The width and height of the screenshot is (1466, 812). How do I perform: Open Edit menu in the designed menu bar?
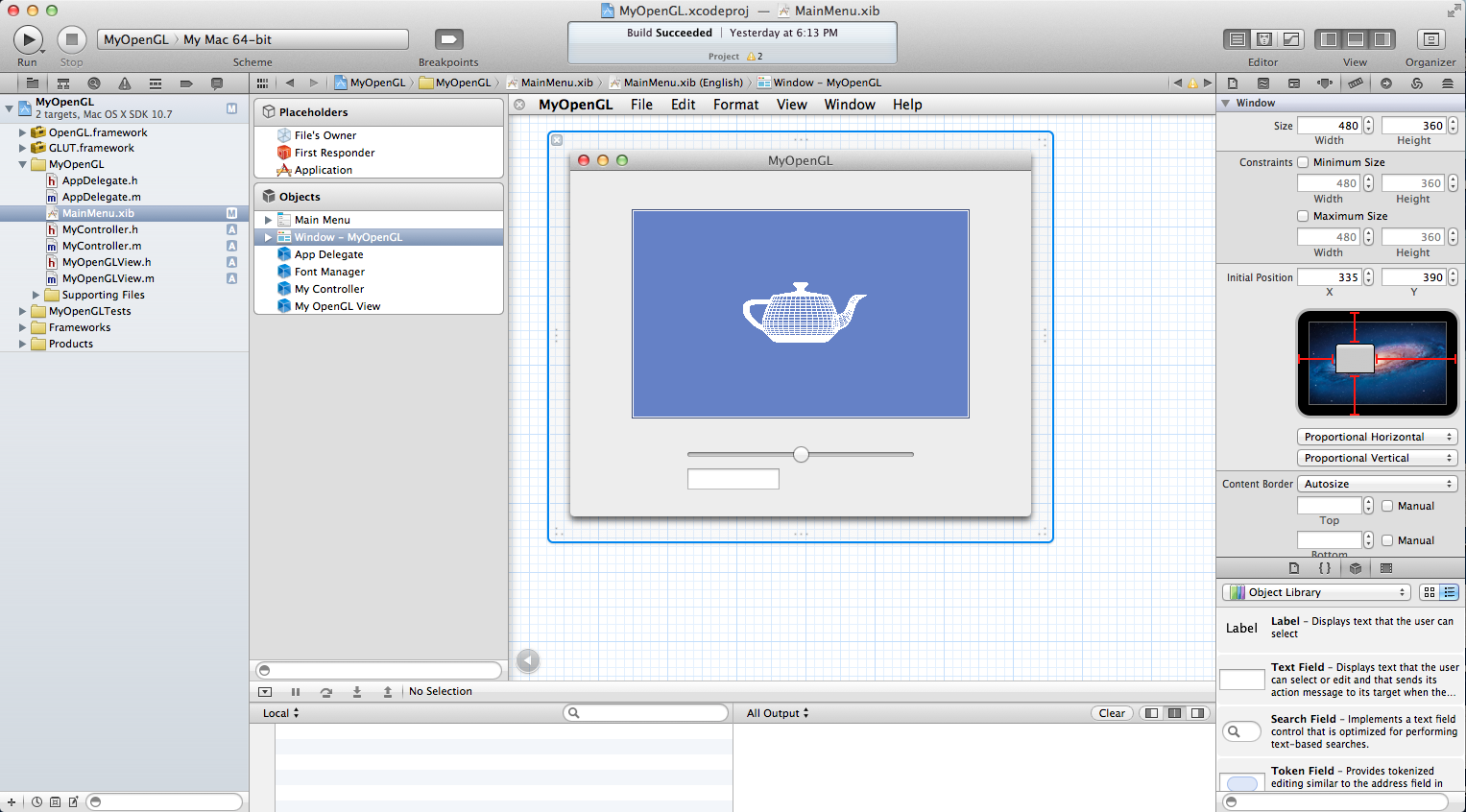[x=684, y=105]
